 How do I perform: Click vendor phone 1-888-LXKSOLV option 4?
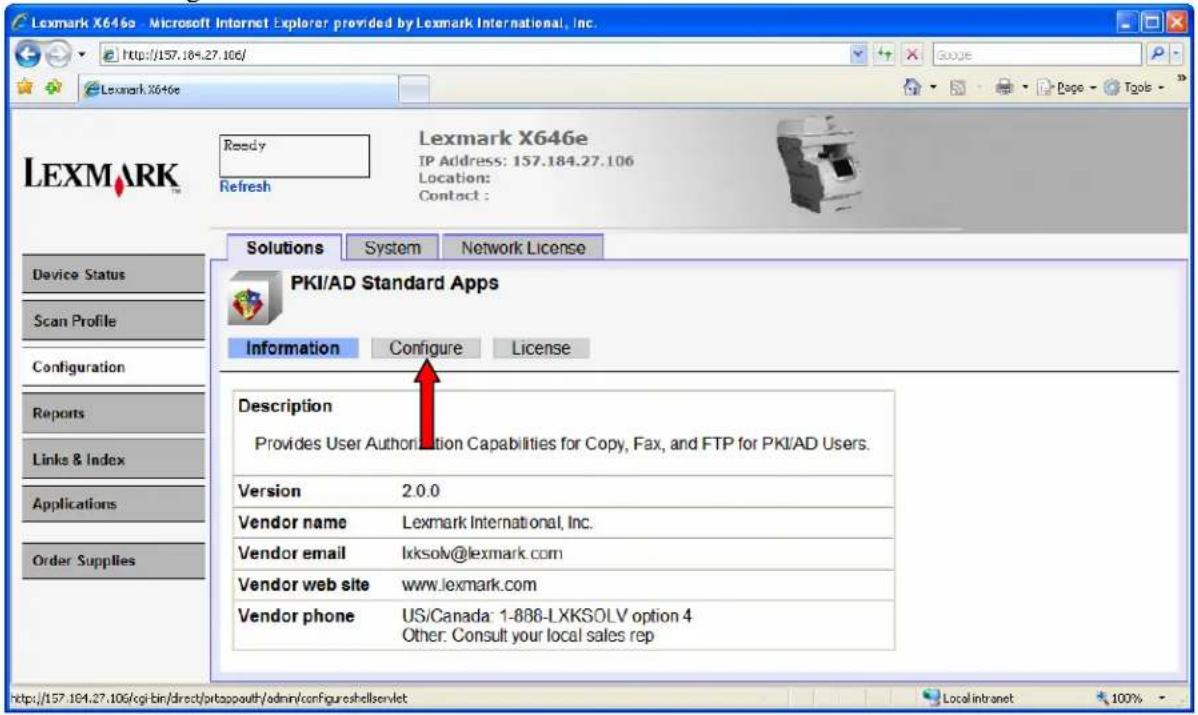(x=546, y=616)
